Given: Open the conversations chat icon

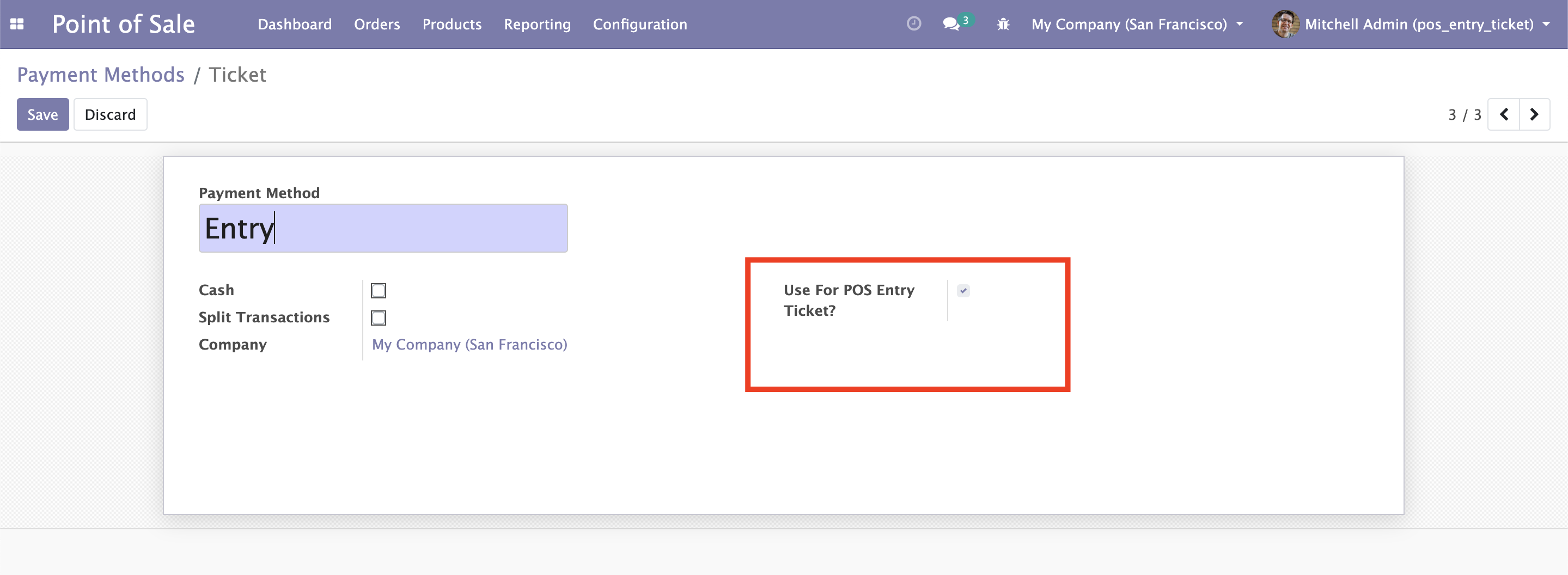Looking at the screenshot, I should click(x=951, y=25).
